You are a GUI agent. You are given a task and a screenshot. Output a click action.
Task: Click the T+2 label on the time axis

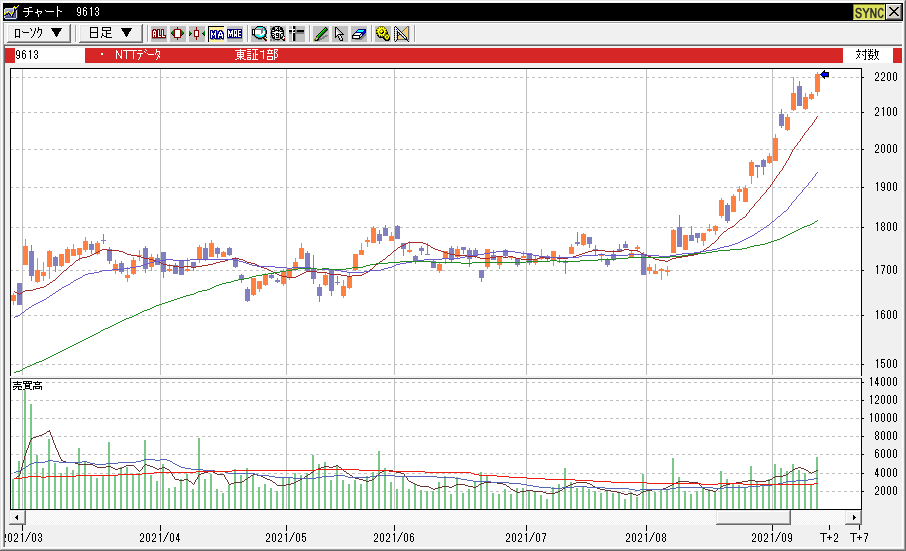tap(829, 538)
